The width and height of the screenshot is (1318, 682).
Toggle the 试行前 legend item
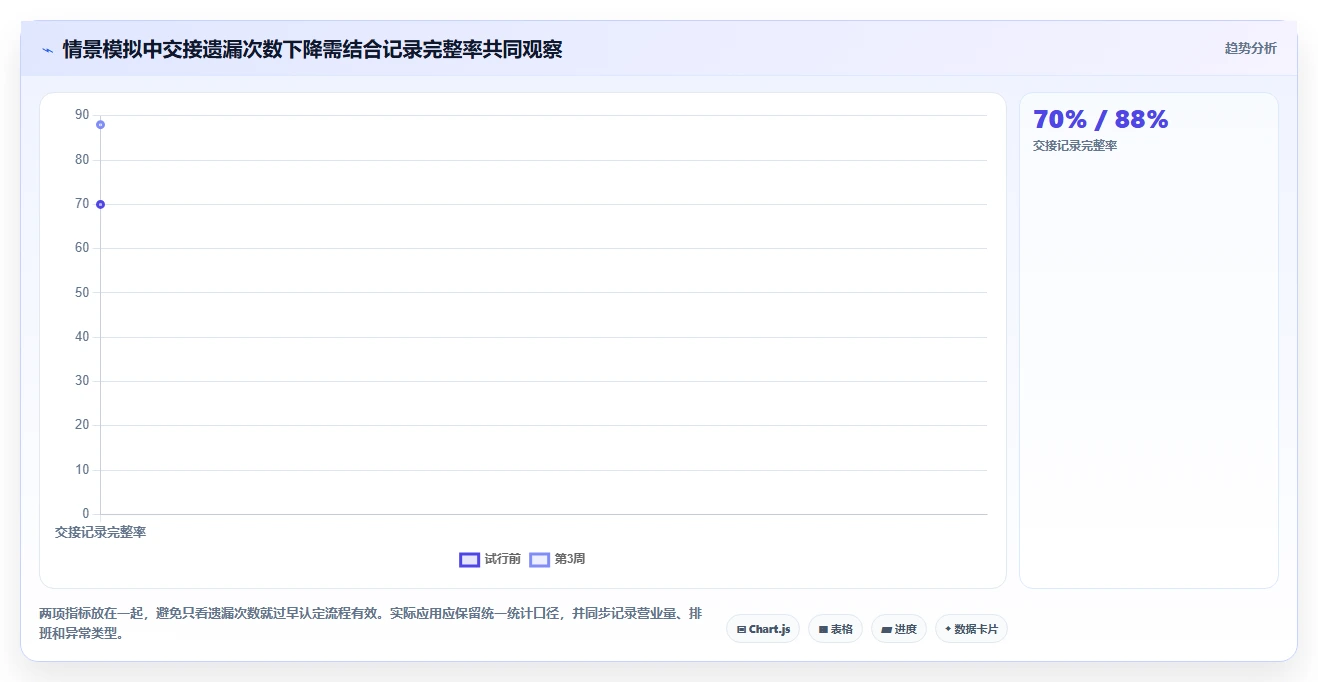tap(490, 559)
